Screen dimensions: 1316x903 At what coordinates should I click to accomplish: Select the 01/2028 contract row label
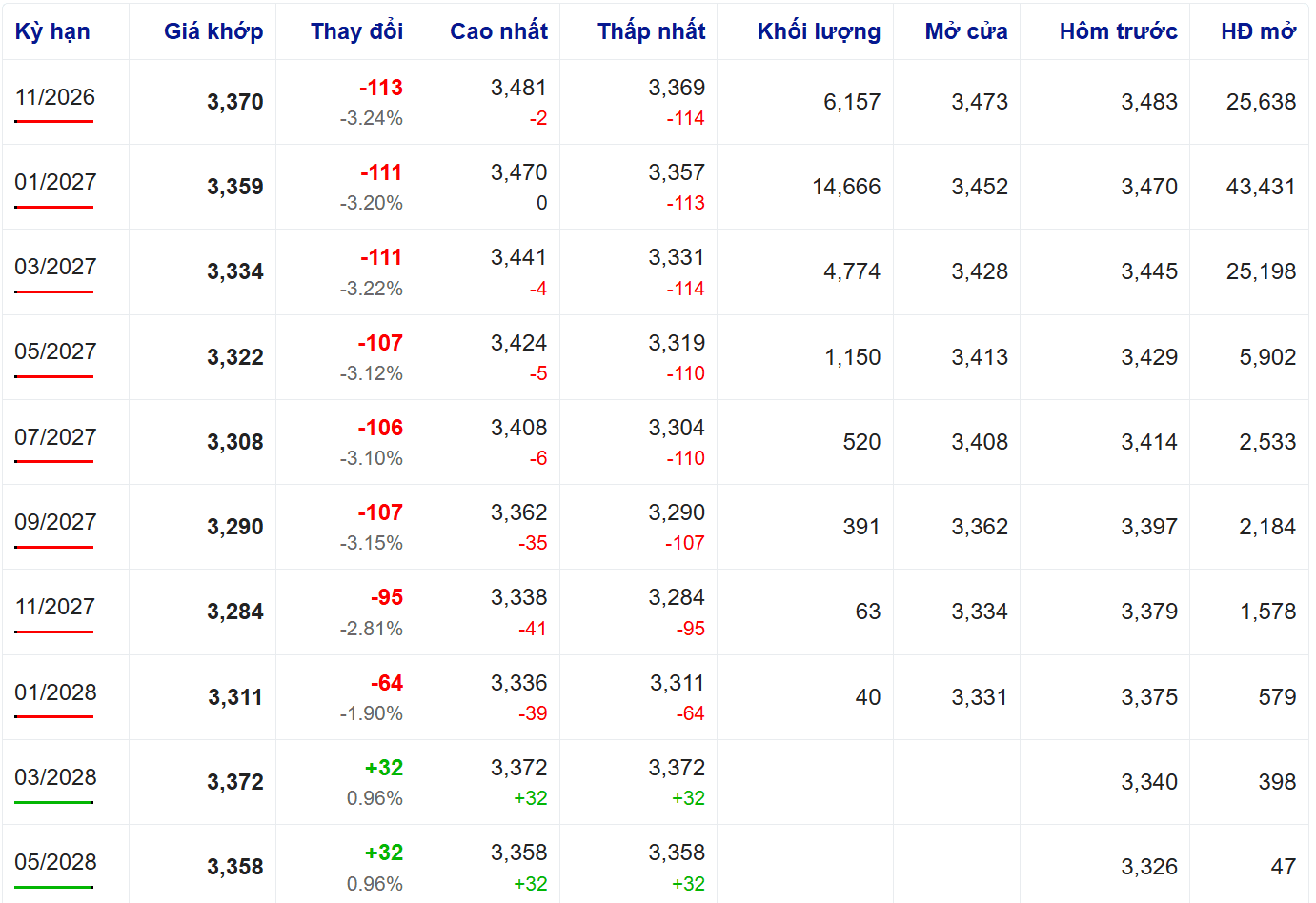coord(55,692)
